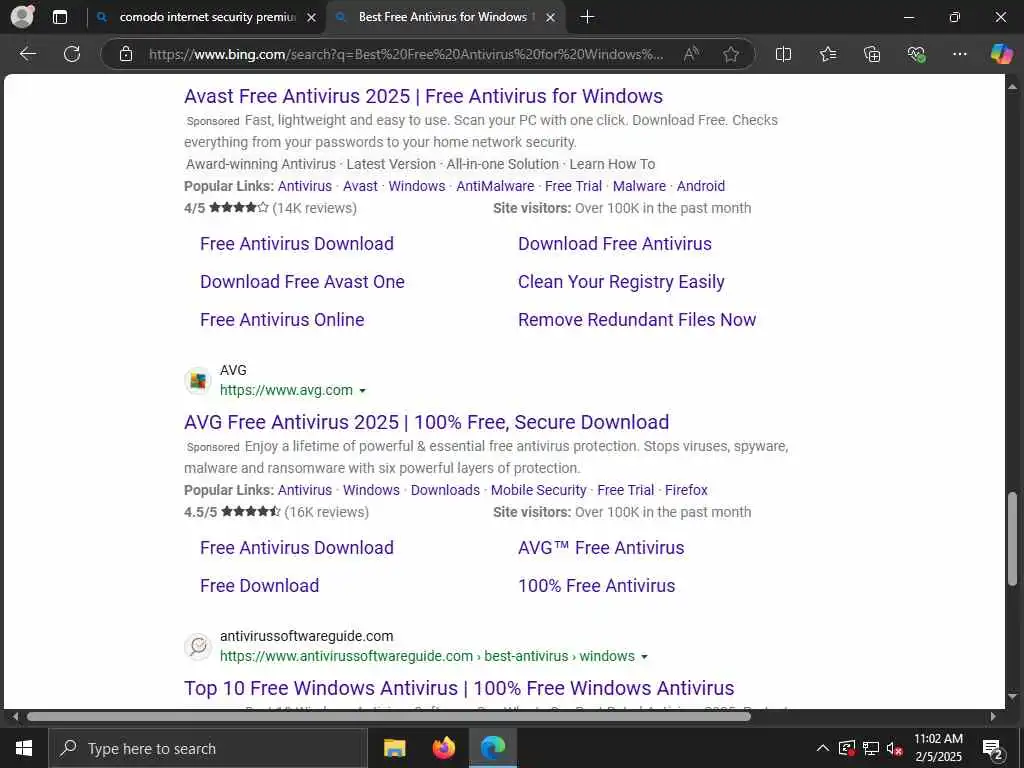Activate the Read aloud icon
This screenshot has height=768, width=1024.
click(691, 54)
